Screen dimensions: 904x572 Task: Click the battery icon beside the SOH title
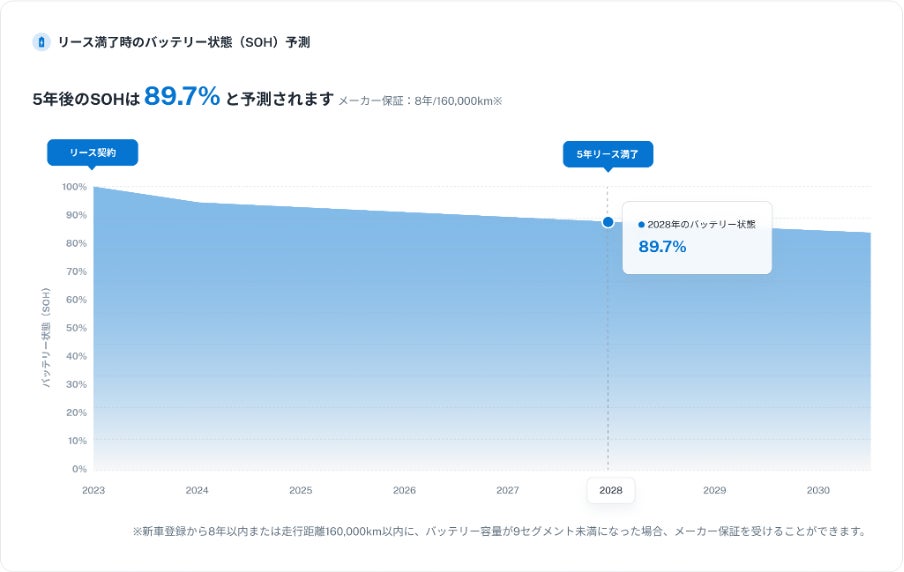(x=41, y=42)
